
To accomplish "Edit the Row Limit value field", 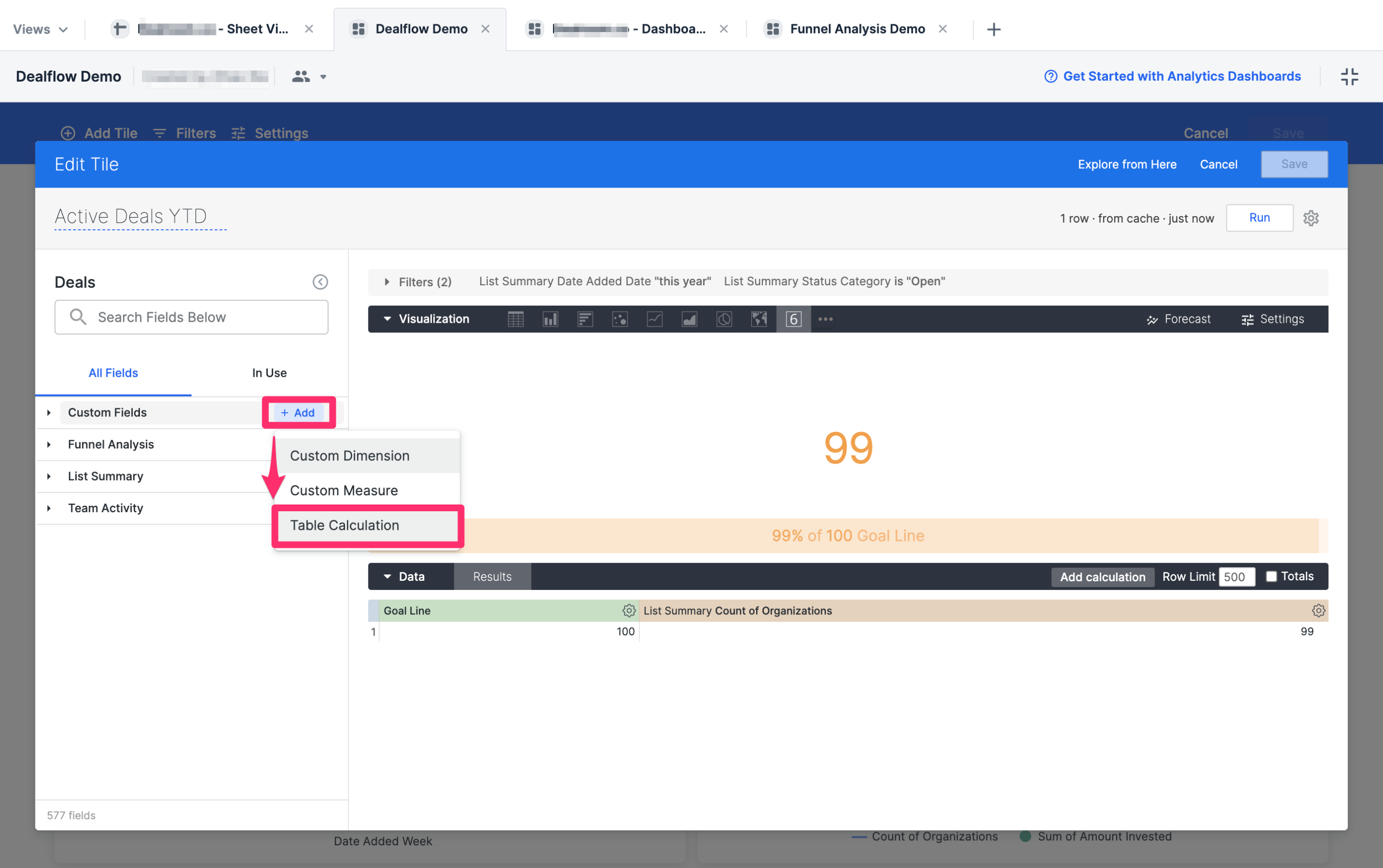I will [1236, 576].
